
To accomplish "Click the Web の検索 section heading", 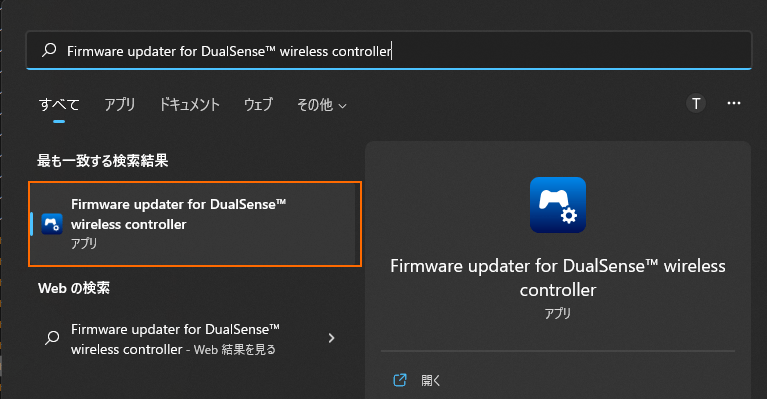I will (x=74, y=288).
